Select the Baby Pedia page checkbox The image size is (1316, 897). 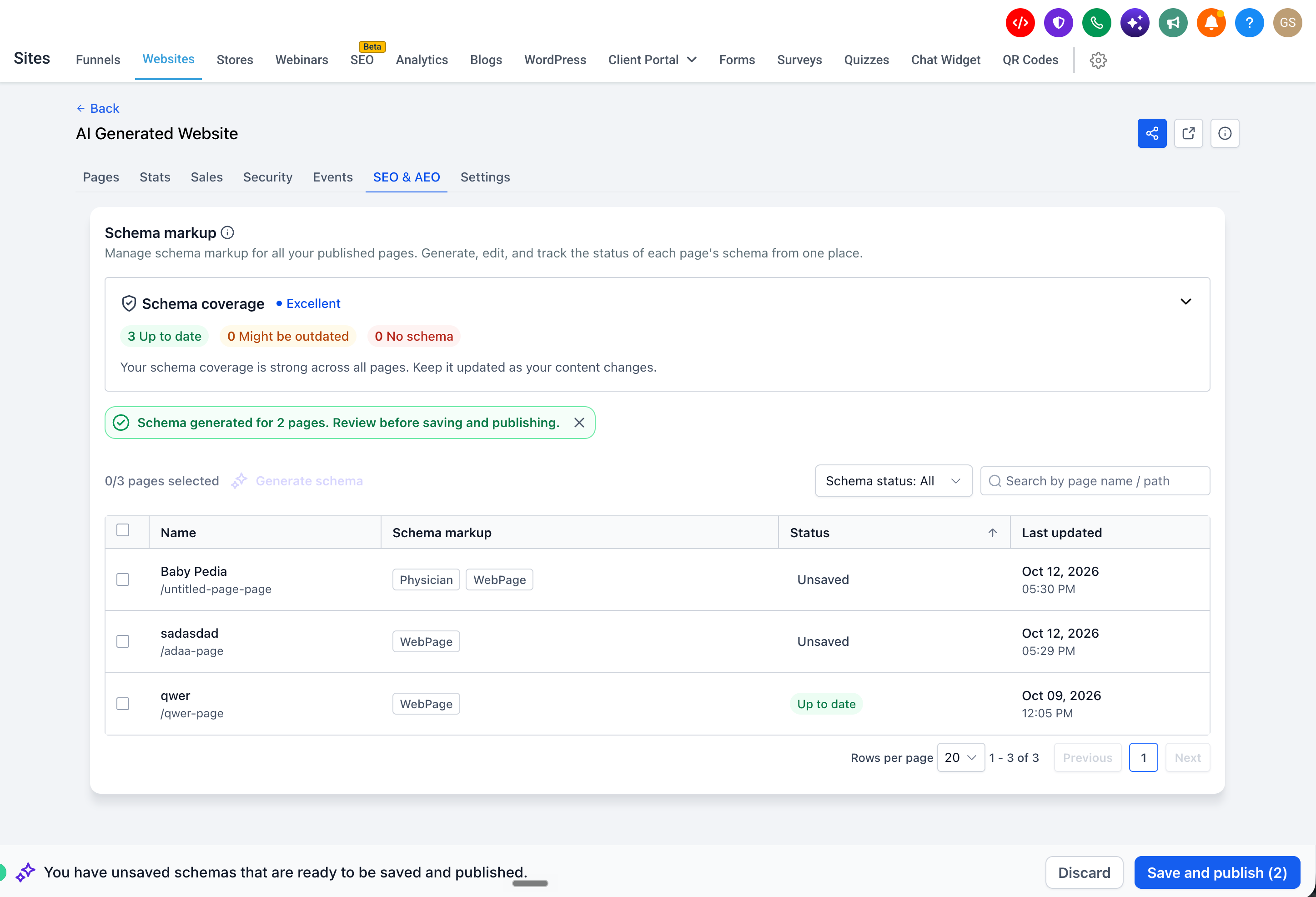pos(123,580)
